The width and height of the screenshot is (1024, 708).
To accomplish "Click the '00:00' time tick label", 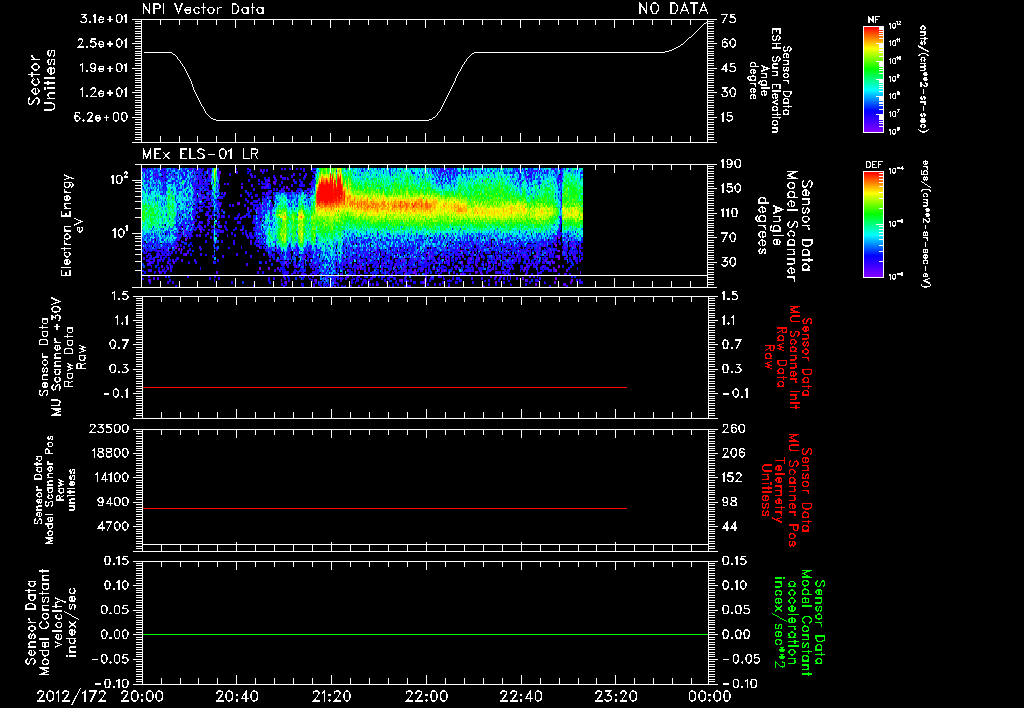I will coord(709,696).
